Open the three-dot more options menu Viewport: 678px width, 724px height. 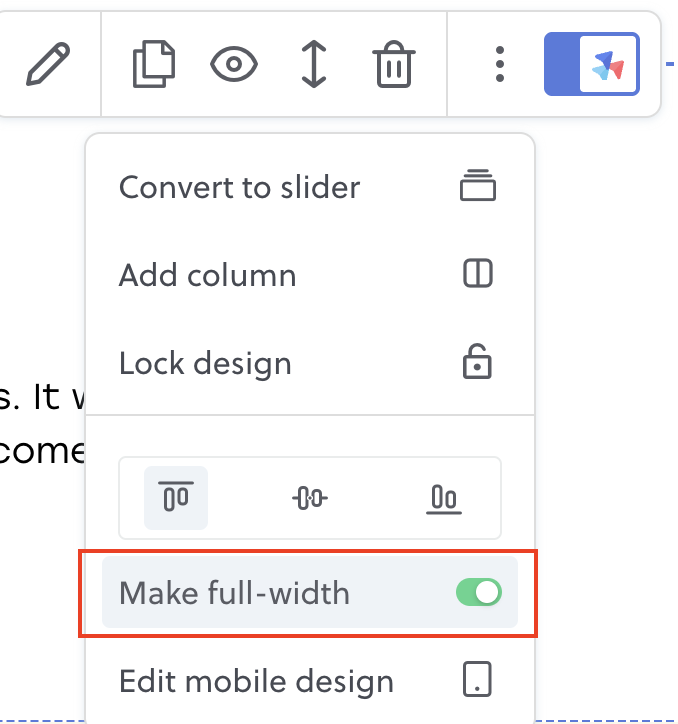pyautogui.click(x=499, y=64)
